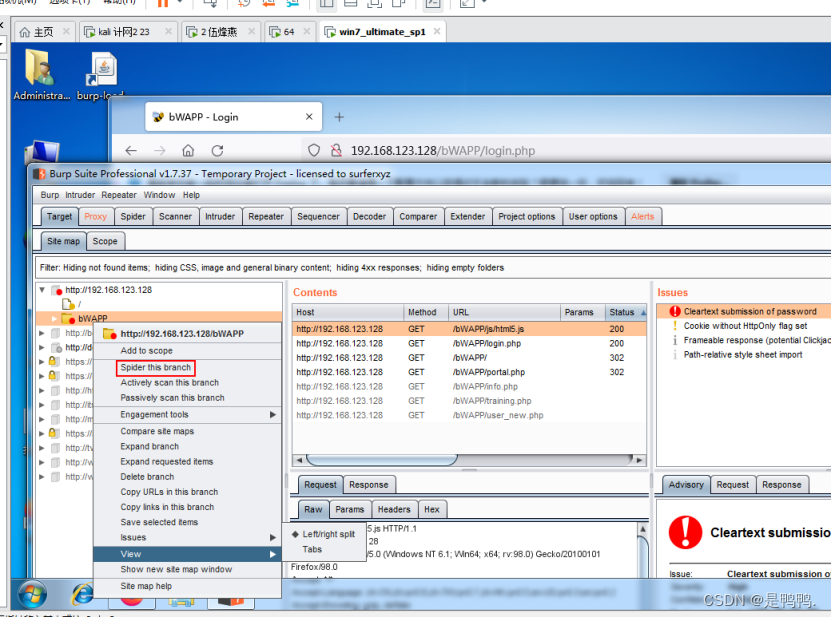The image size is (831, 618).
Task: Click the red Cleartext submission issue icon
Action: [x=675, y=311]
